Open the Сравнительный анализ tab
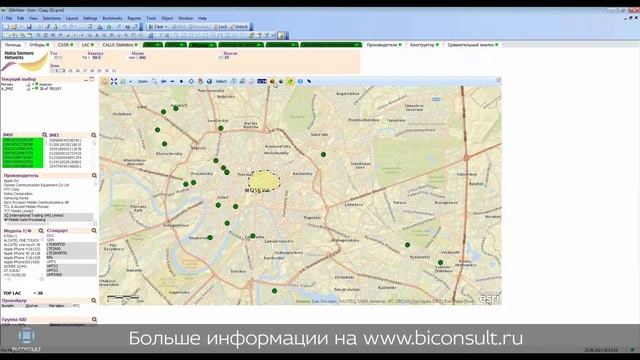640x360 pixels. pyautogui.click(x=473, y=45)
